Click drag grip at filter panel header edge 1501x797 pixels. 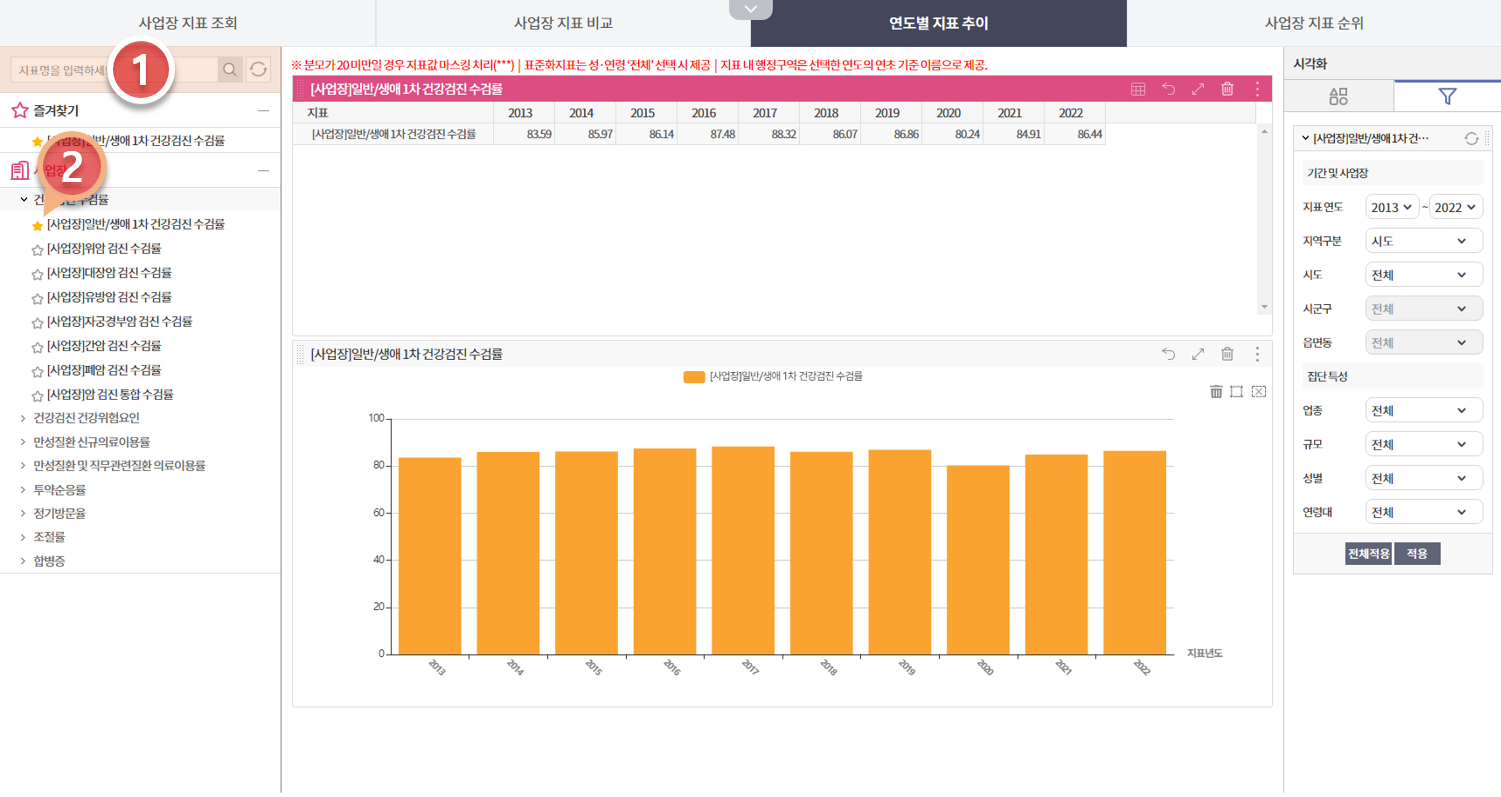(1487, 138)
